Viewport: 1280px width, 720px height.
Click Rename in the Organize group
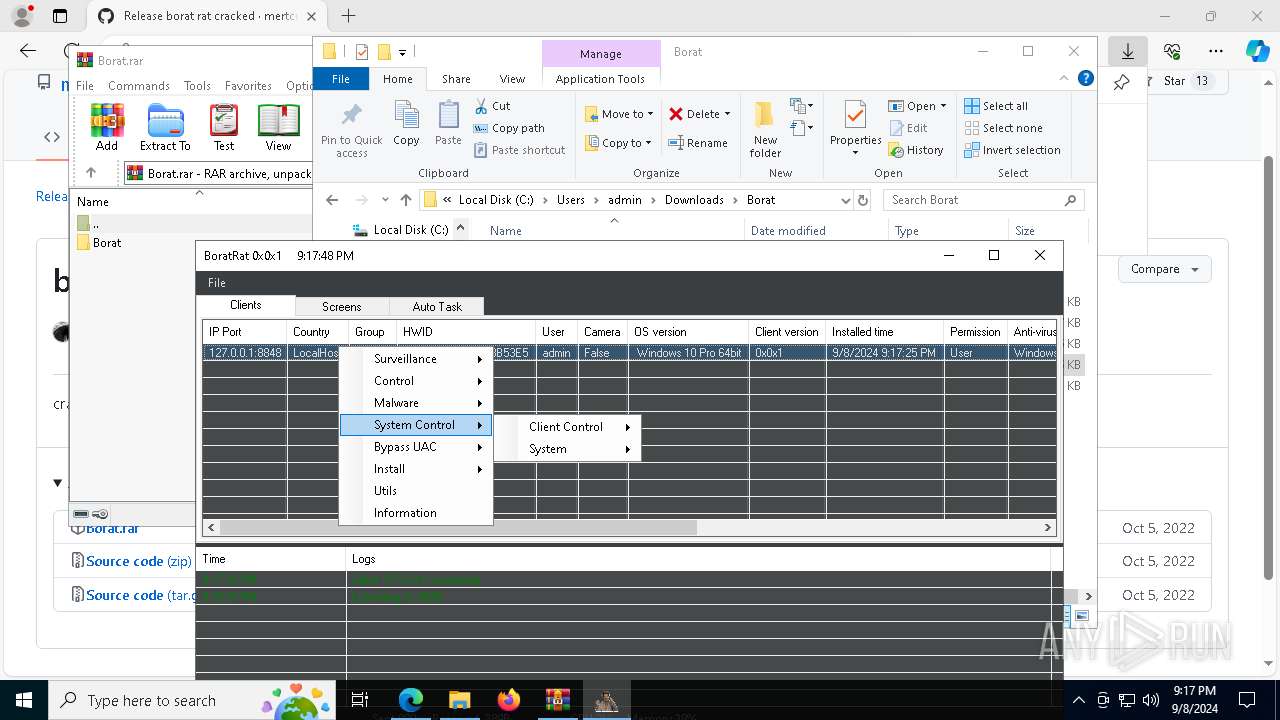(x=698, y=143)
